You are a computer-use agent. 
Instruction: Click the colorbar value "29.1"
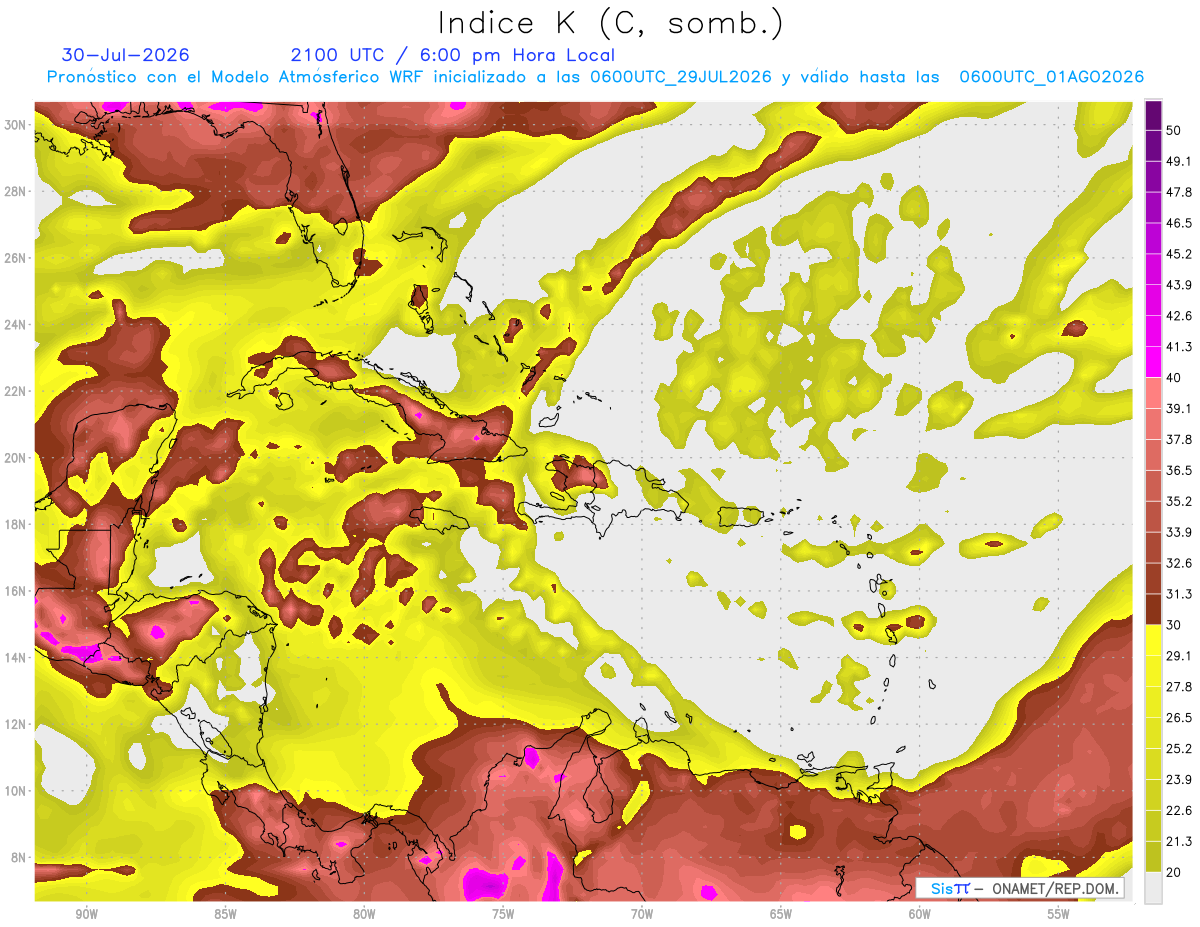click(x=1179, y=656)
